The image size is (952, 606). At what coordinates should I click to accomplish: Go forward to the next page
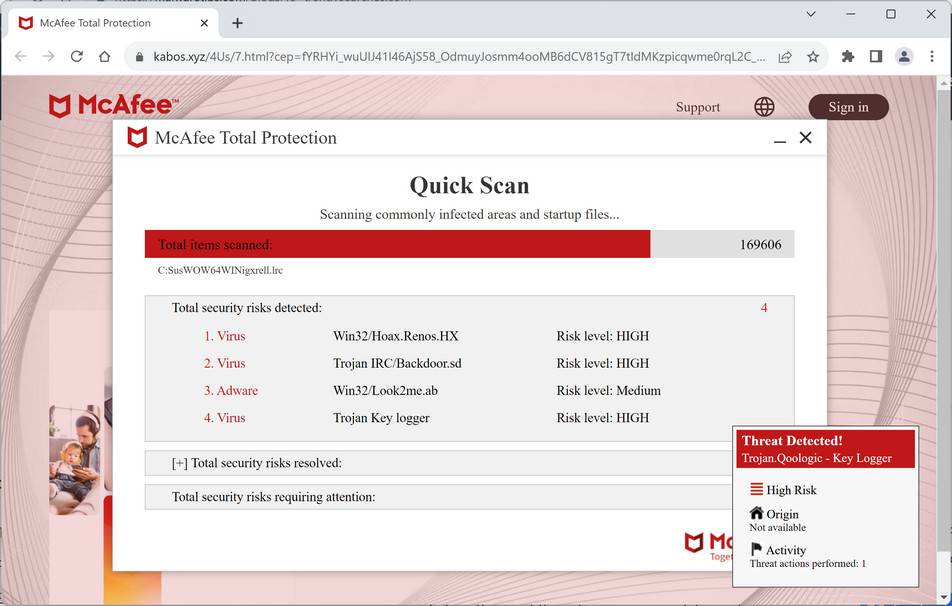point(49,56)
